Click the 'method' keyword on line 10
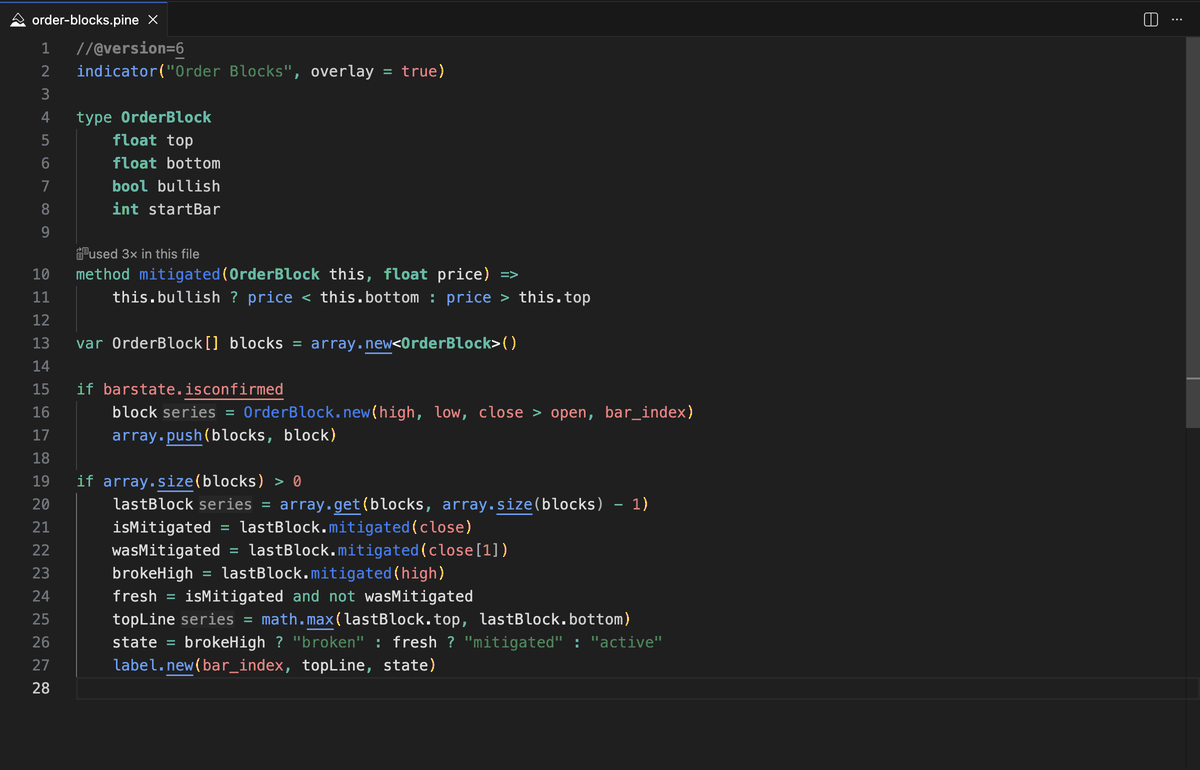Screen dimensions: 1200x770 tap(103, 274)
